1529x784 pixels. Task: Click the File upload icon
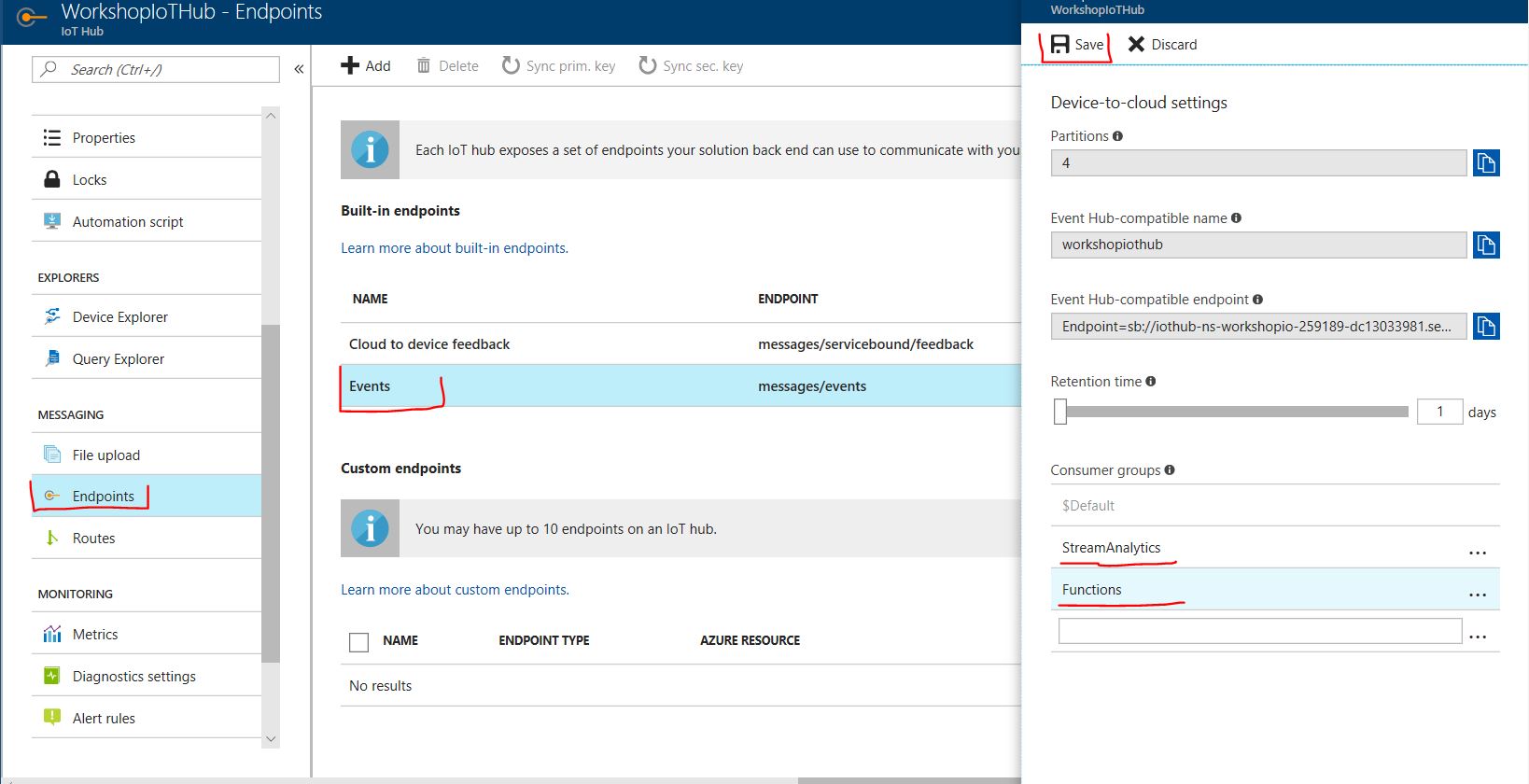(52, 455)
